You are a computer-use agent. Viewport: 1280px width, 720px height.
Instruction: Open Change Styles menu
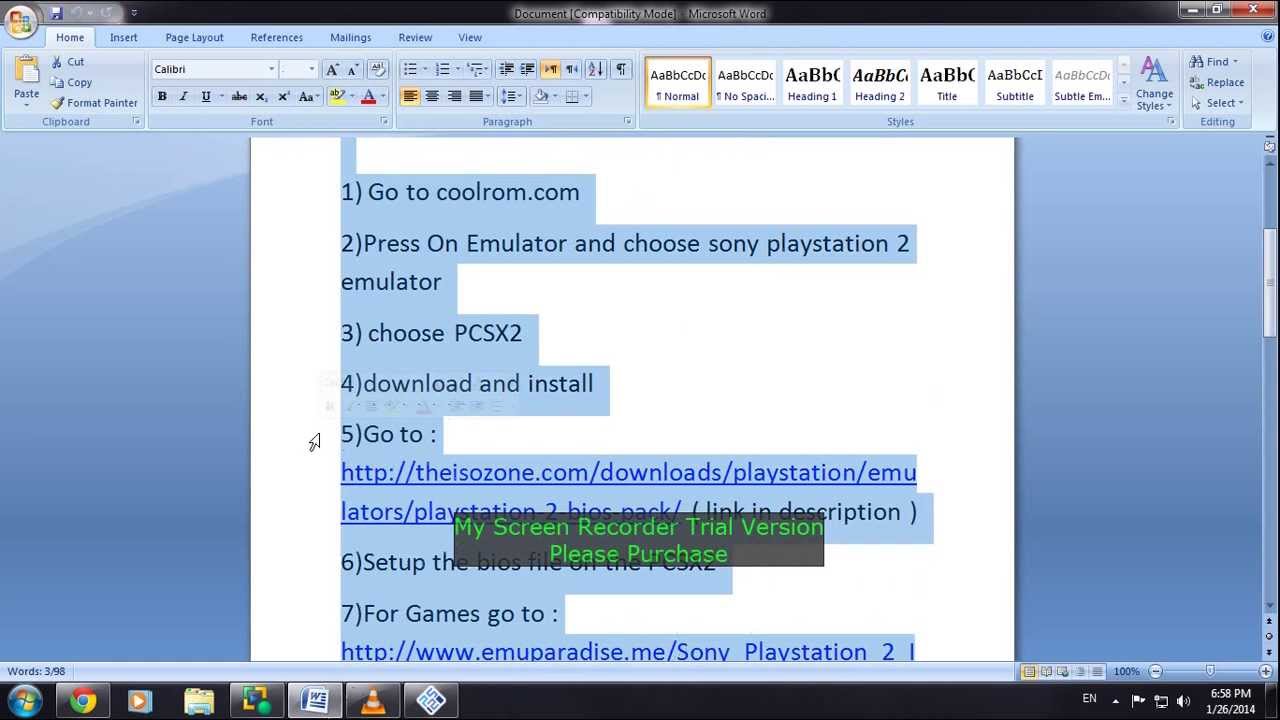tap(1154, 84)
